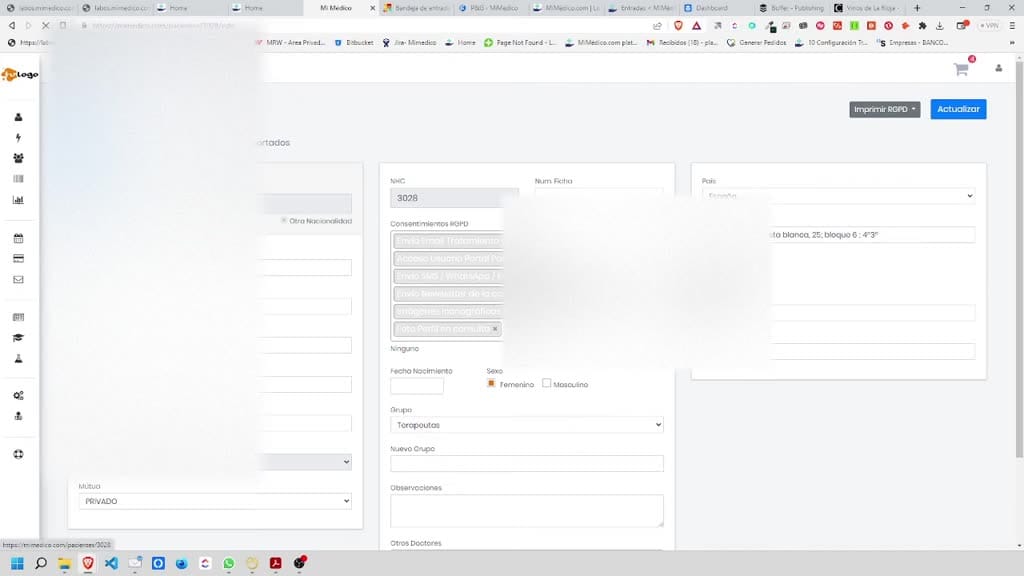
Task: Click the share page icon in address bar
Action: [657, 25]
